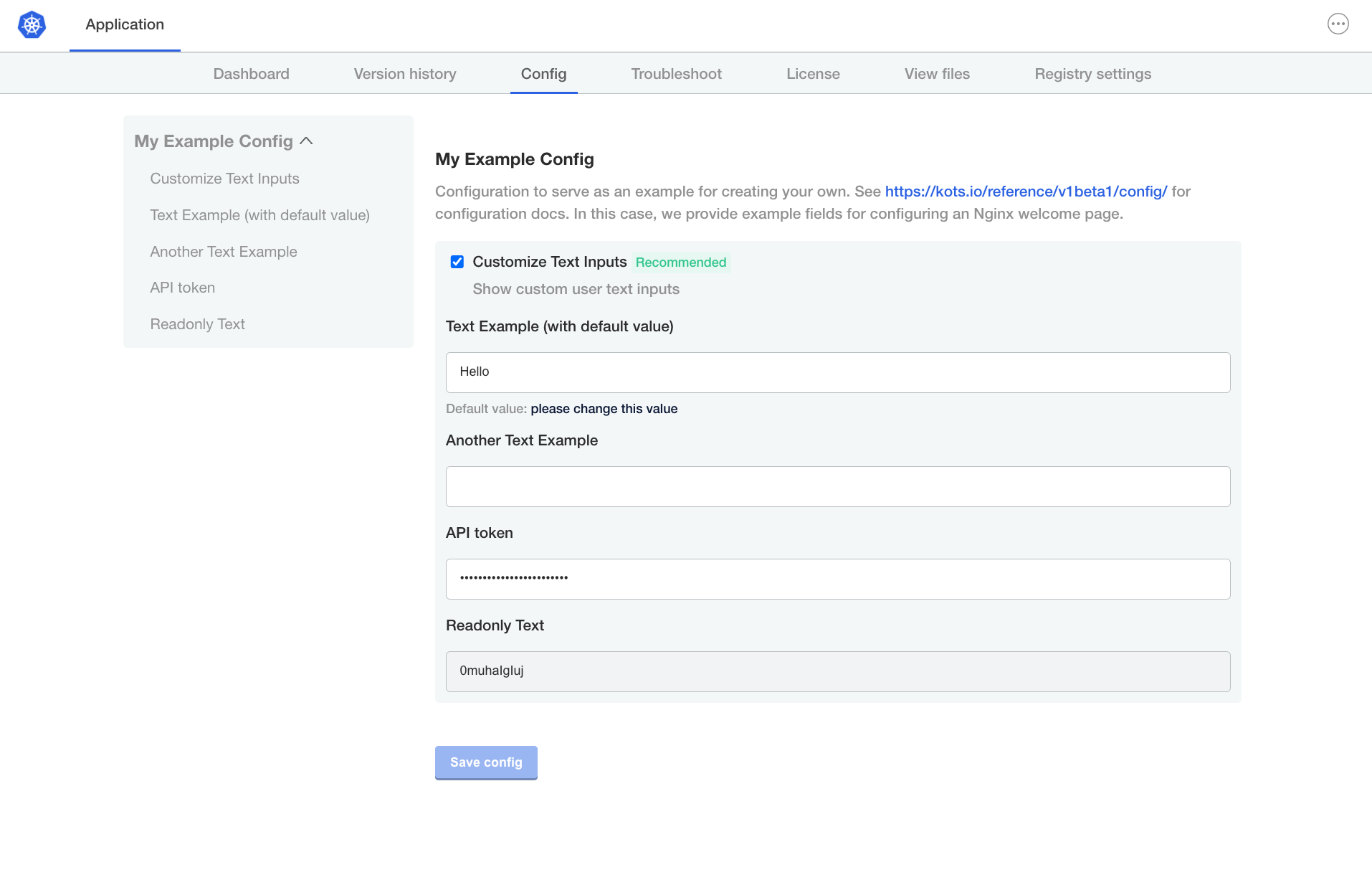Click the Kubernetes logo in the header

click(x=32, y=24)
